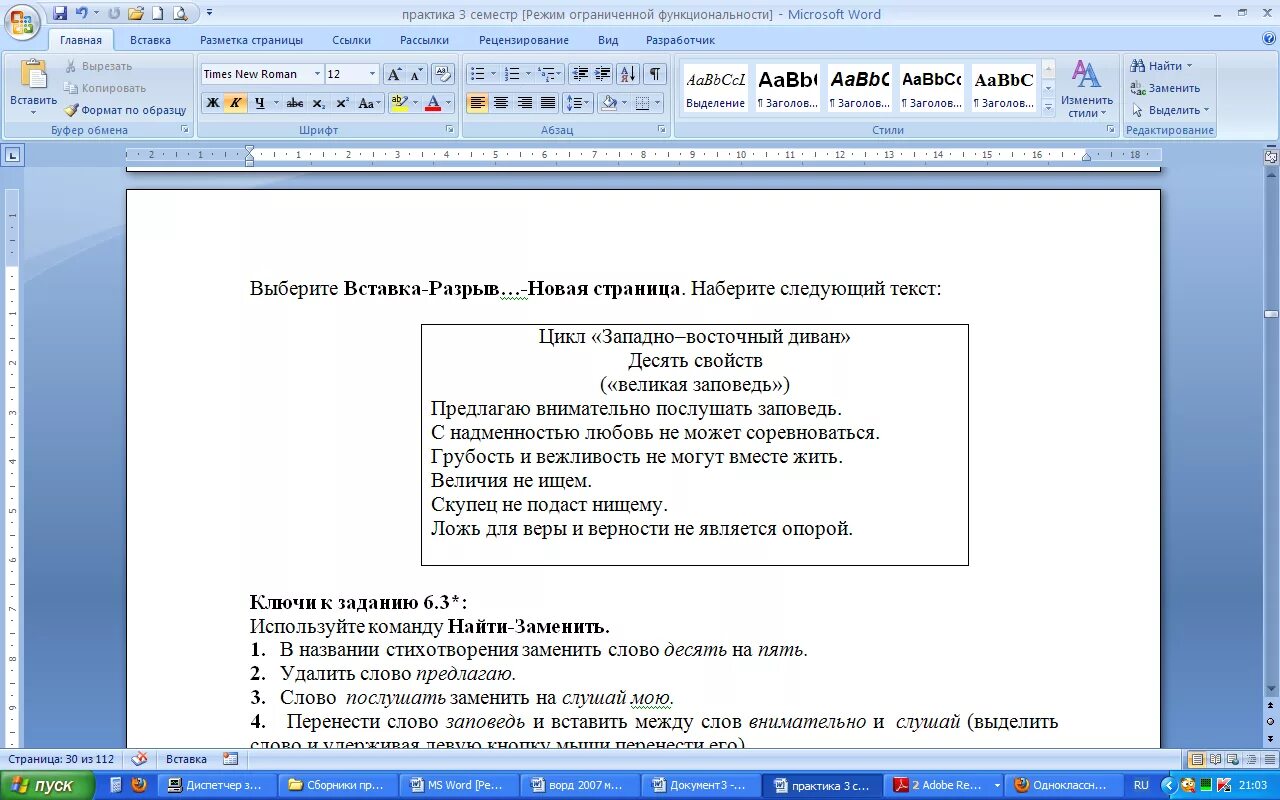Sort text with the A-Z sort icon
Image resolution: width=1280 pixels, height=800 pixels.
628,74
